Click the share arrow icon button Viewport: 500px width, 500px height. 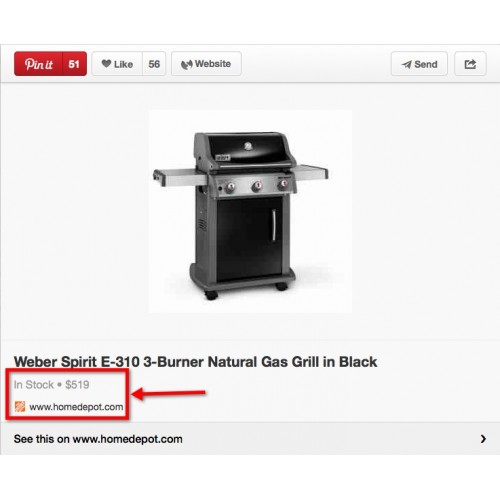(470, 64)
